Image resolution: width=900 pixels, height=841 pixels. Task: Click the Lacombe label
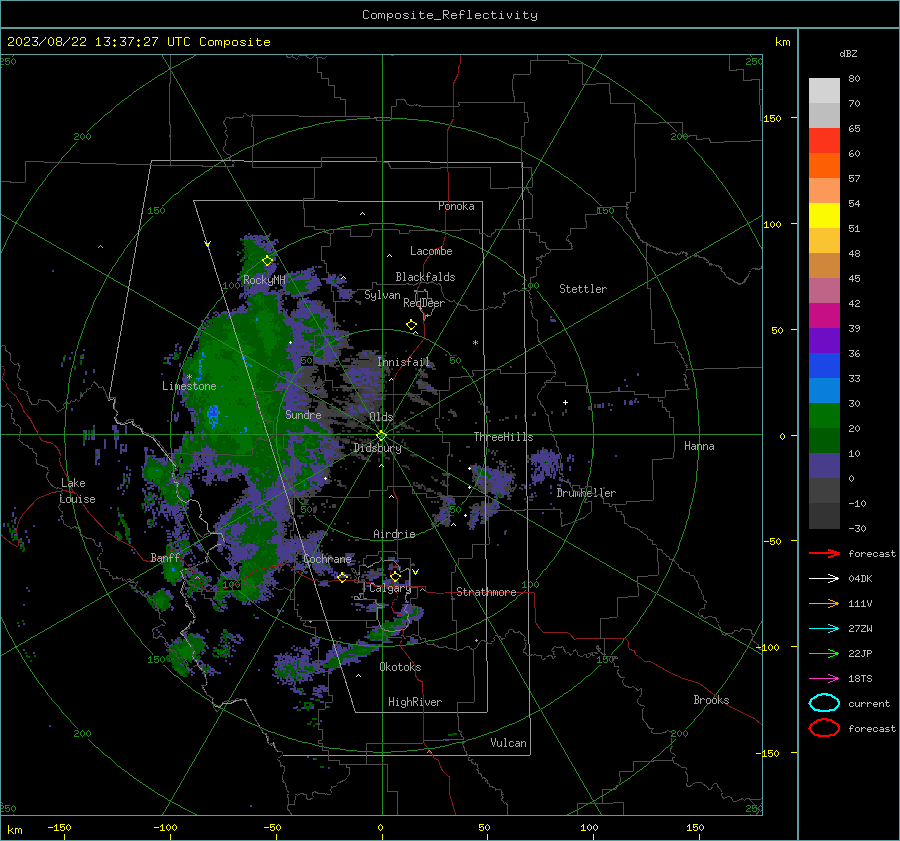click(x=431, y=251)
